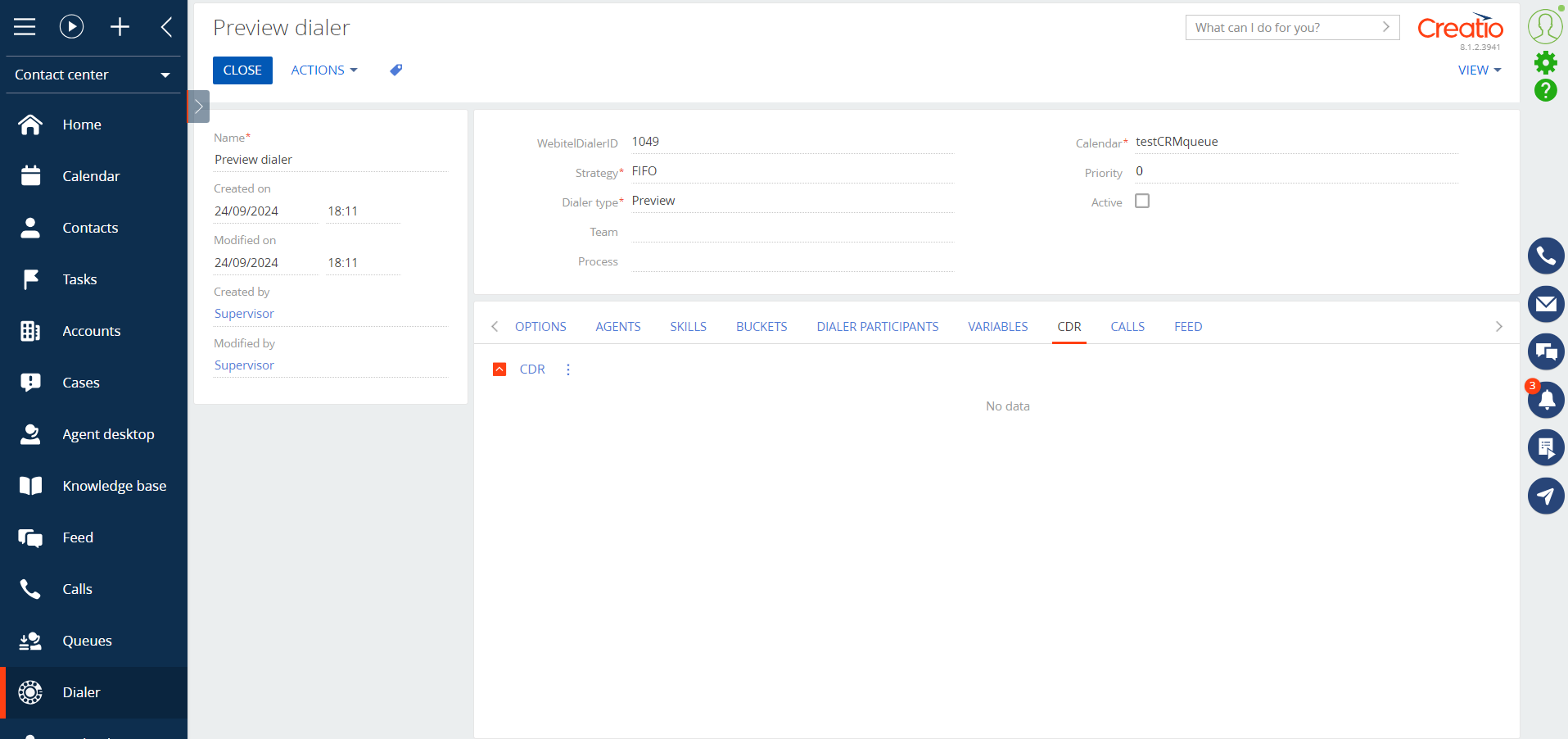Open Knowledge base section
This screenshot has width=1568, height=739.
93,486
